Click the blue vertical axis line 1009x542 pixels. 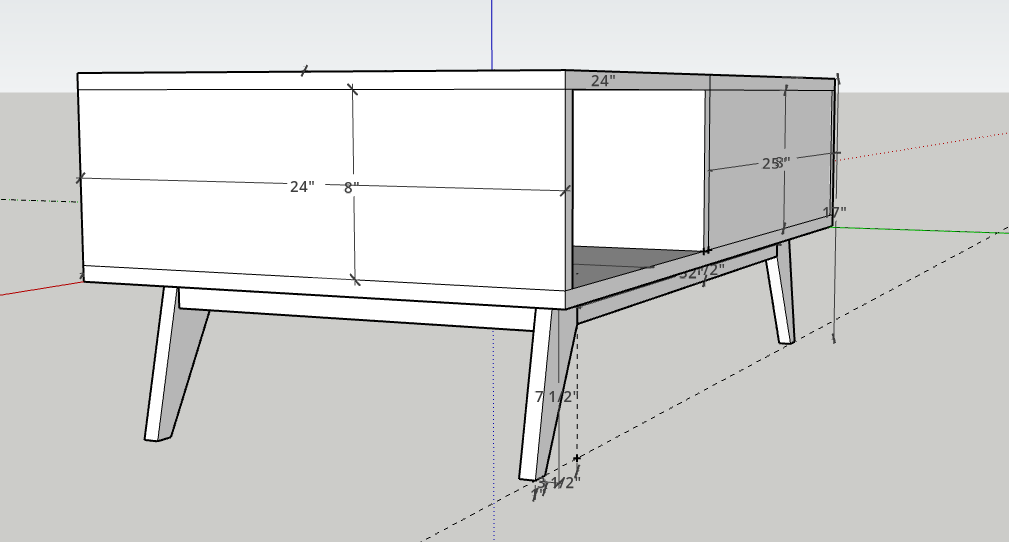pyautogui.click(x=491, y=30)
